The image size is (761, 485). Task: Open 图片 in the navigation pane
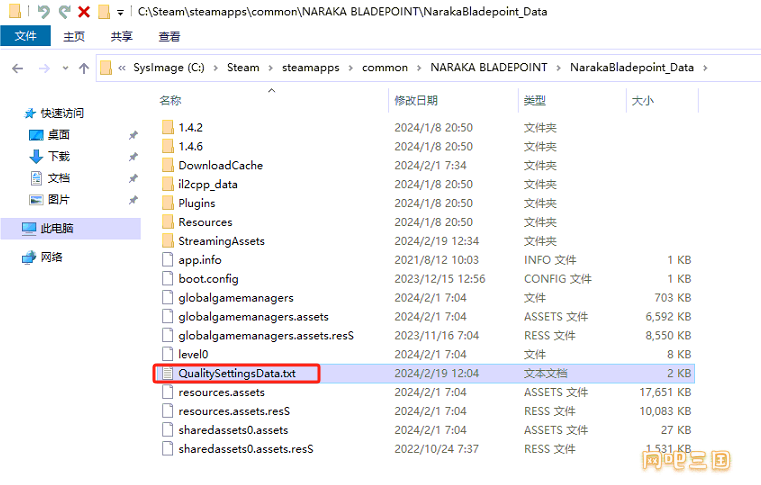58,200
